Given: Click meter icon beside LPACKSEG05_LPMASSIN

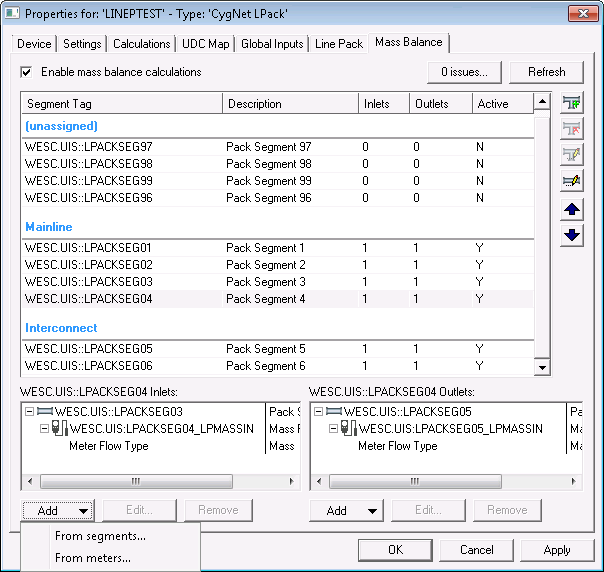Looking at the screenshot, I should pos(349,428).
